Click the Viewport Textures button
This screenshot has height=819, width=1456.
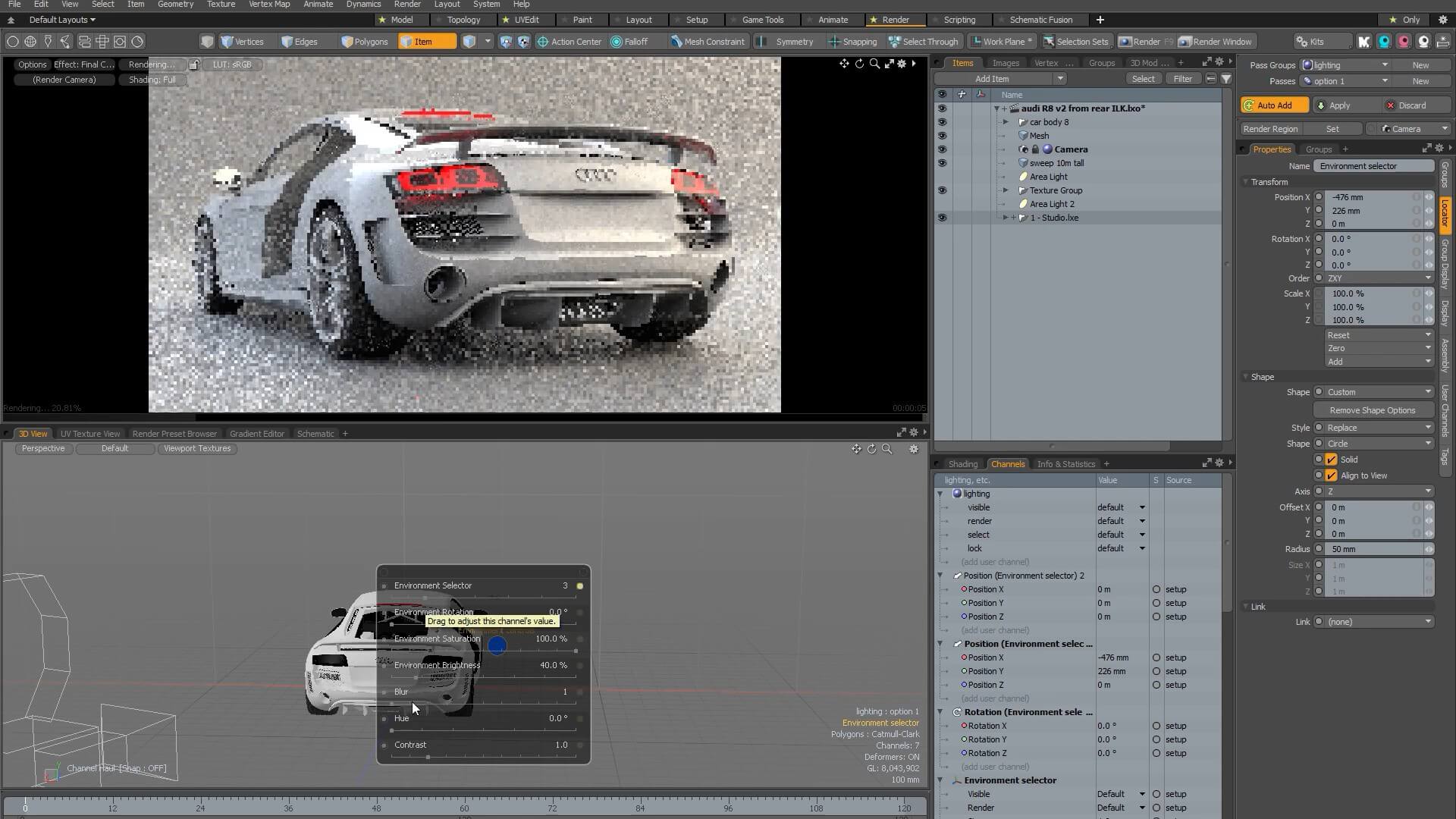pos(197,448)
